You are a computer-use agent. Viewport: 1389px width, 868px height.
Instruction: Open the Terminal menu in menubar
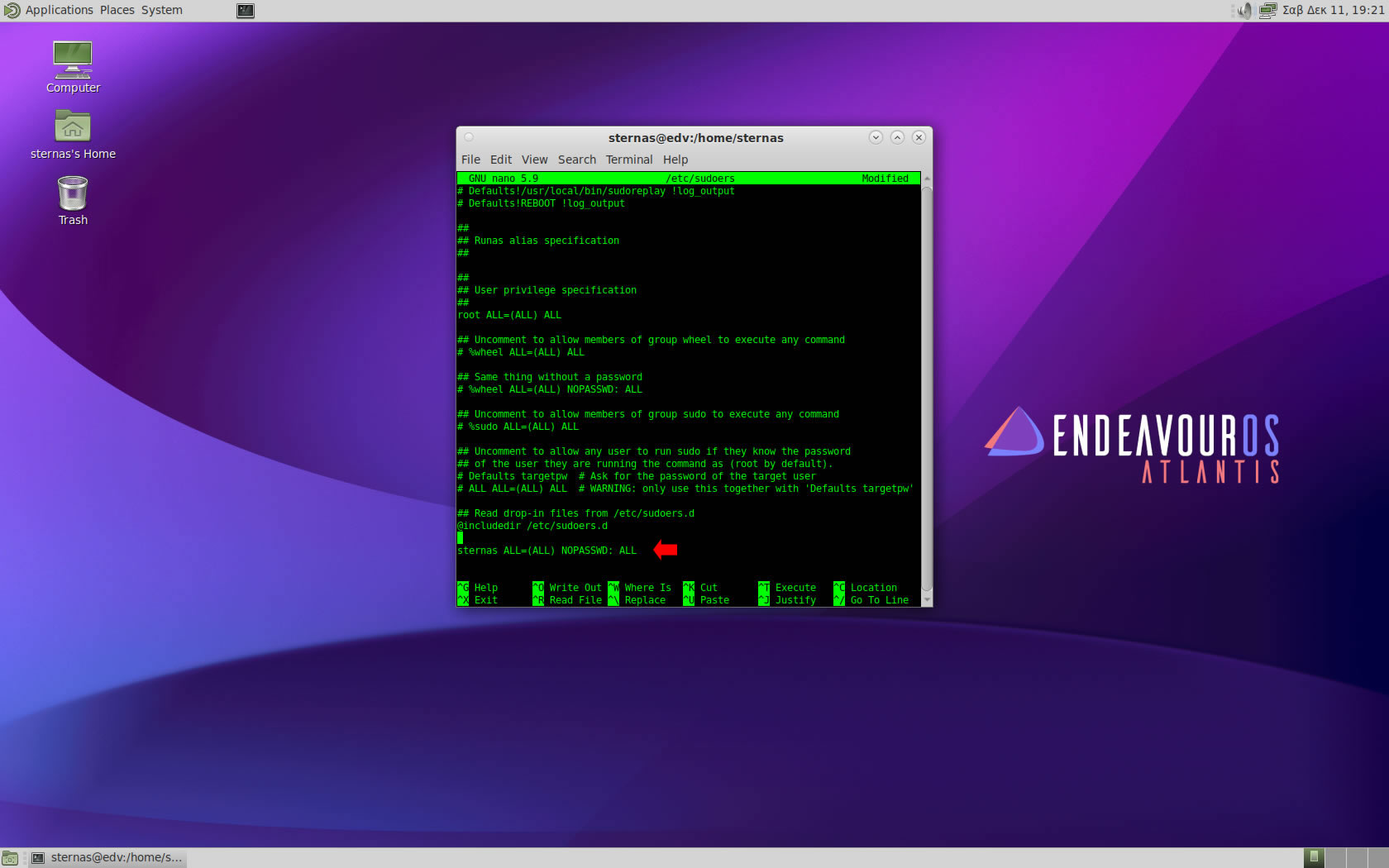point(628,160)
